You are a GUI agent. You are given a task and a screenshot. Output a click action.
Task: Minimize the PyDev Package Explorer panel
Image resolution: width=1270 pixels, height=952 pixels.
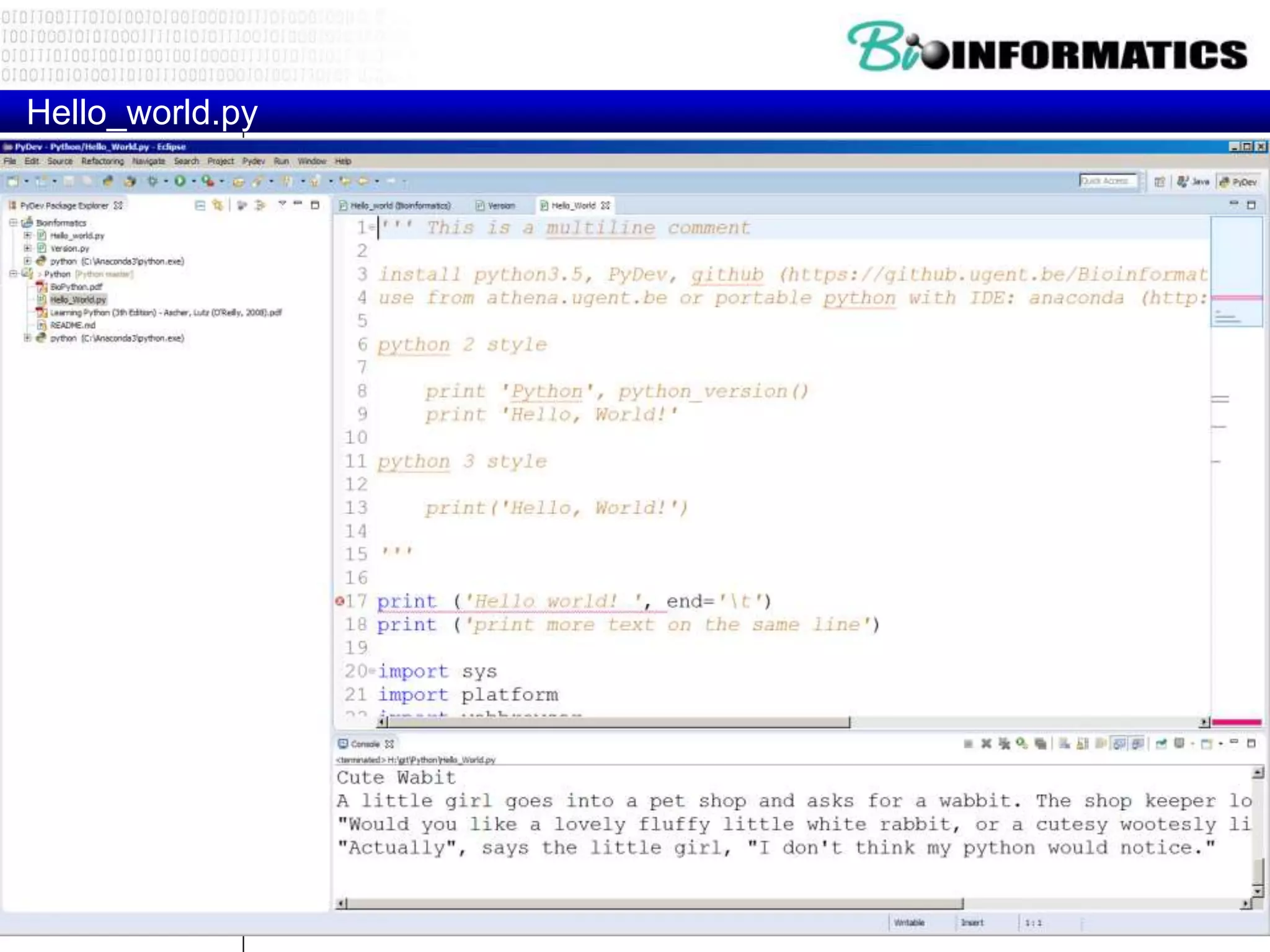pos(298,204)
